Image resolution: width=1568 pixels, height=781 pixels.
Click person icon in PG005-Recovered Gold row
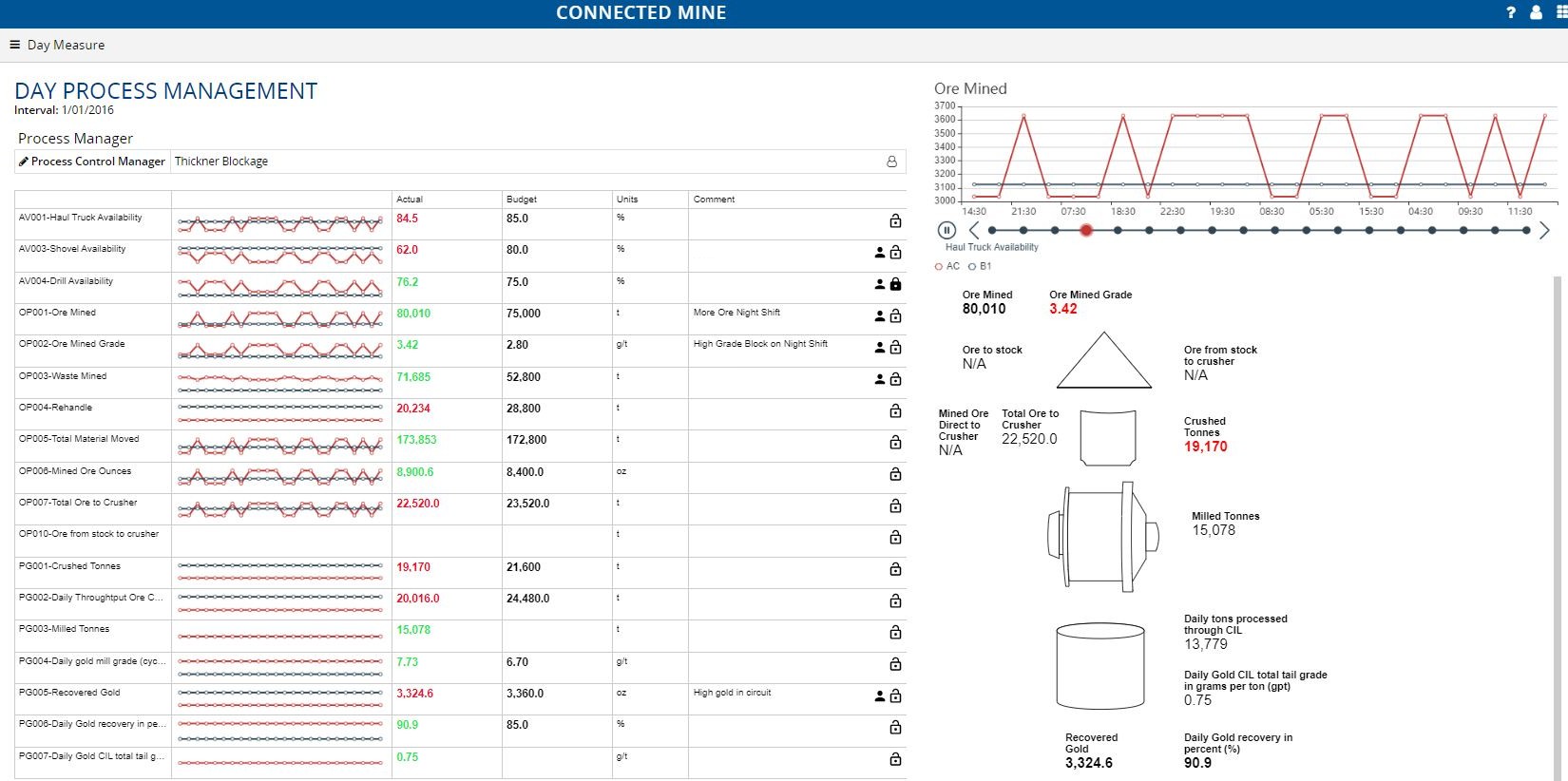(880, 696)
